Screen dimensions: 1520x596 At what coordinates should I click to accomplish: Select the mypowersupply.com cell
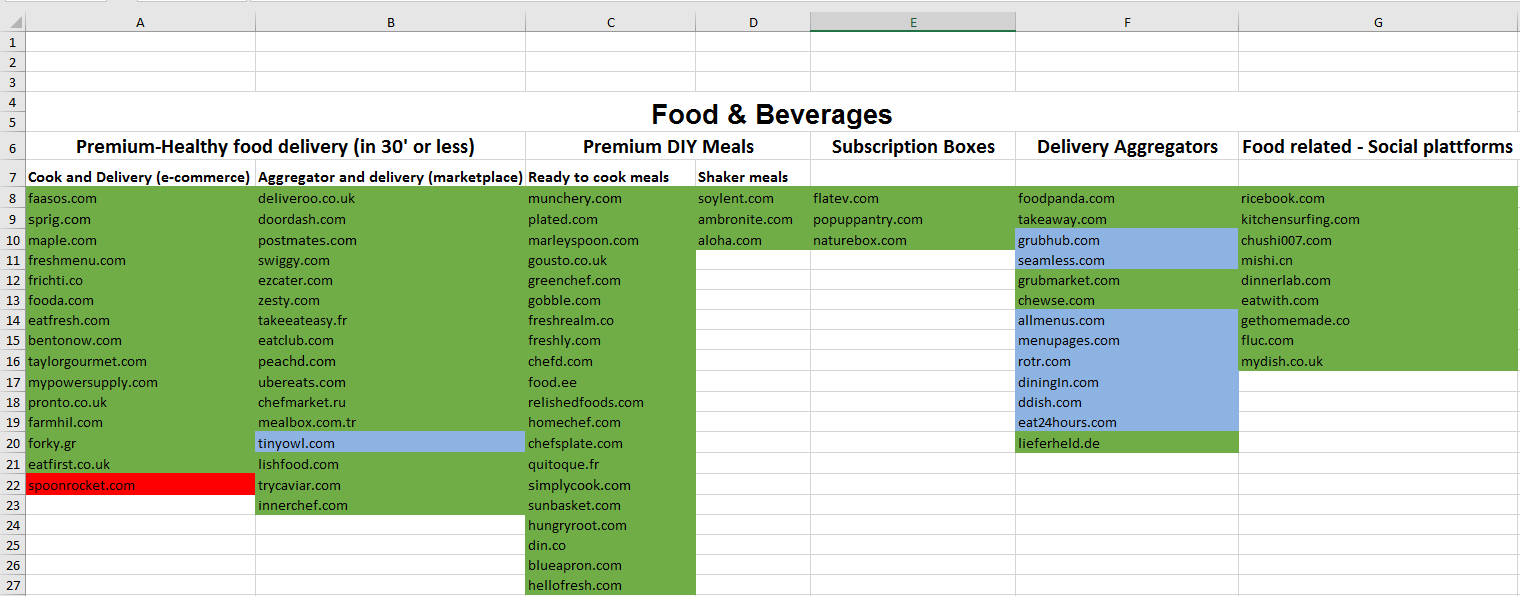coord(140,382)
